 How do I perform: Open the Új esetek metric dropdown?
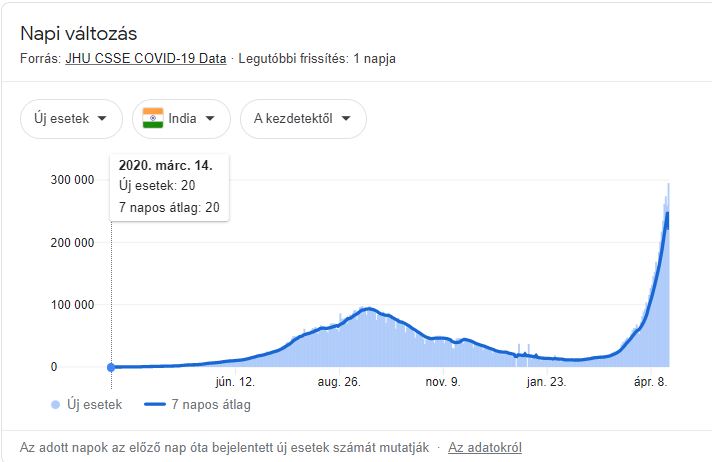click(x=70, y=119)
